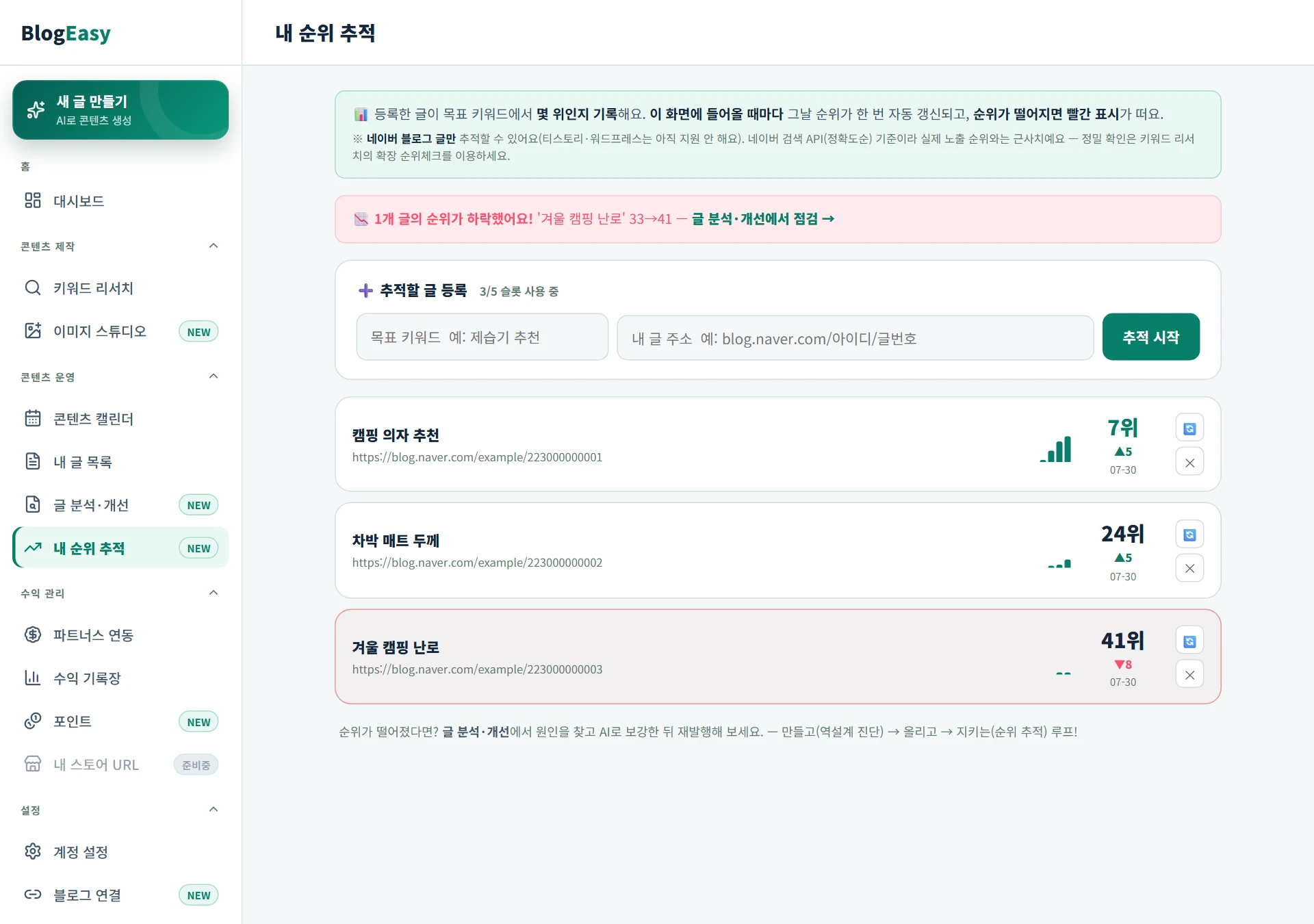The height and width of the screenshot is (924, 1314).
Task: Click the ▼8 rank drop indicator
Action: pyautogui.click(x=1122, y=665)
